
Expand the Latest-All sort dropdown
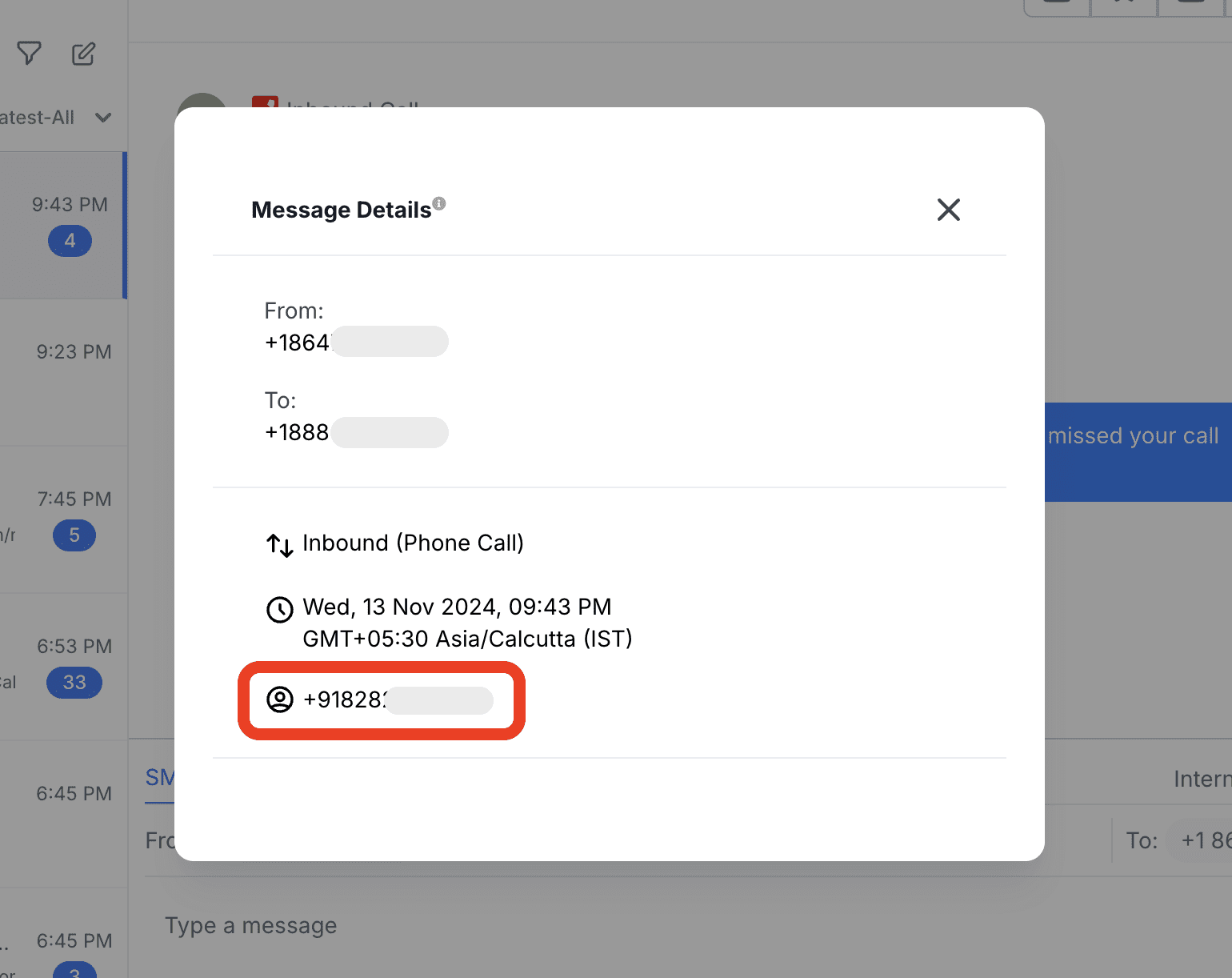click(56, 118)
